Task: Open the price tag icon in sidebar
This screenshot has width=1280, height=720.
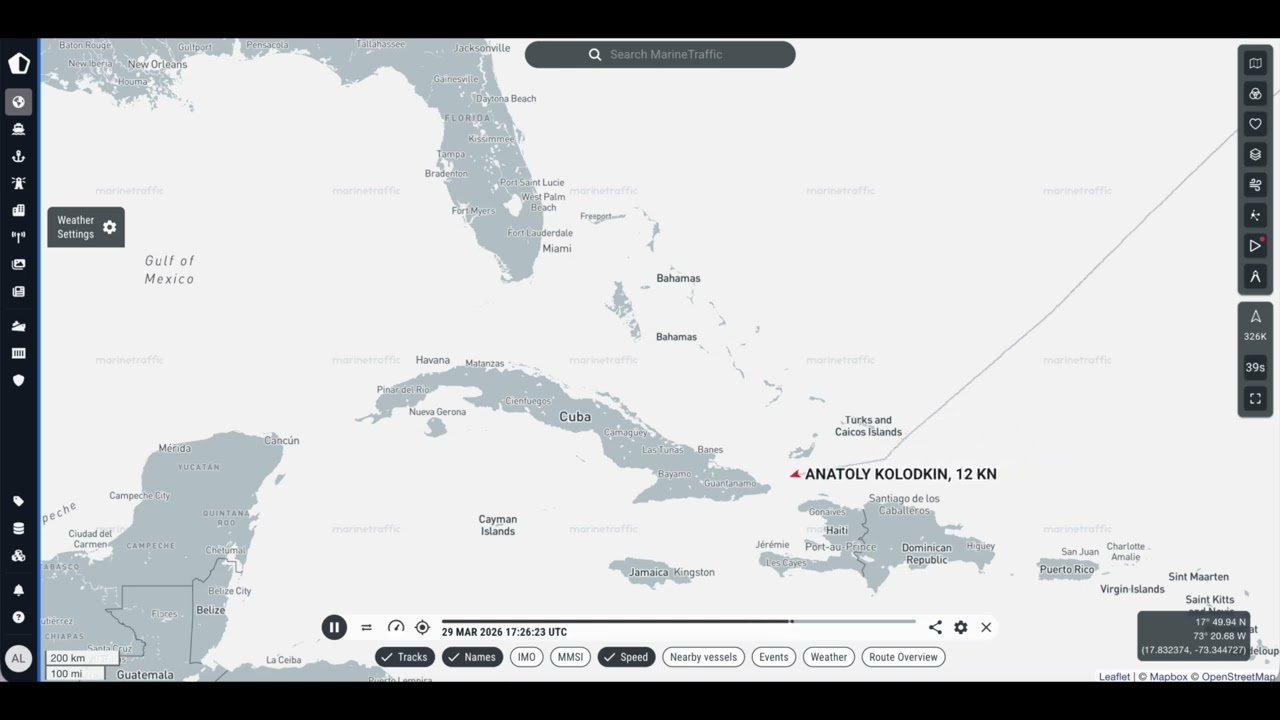Action: point(18,501)
